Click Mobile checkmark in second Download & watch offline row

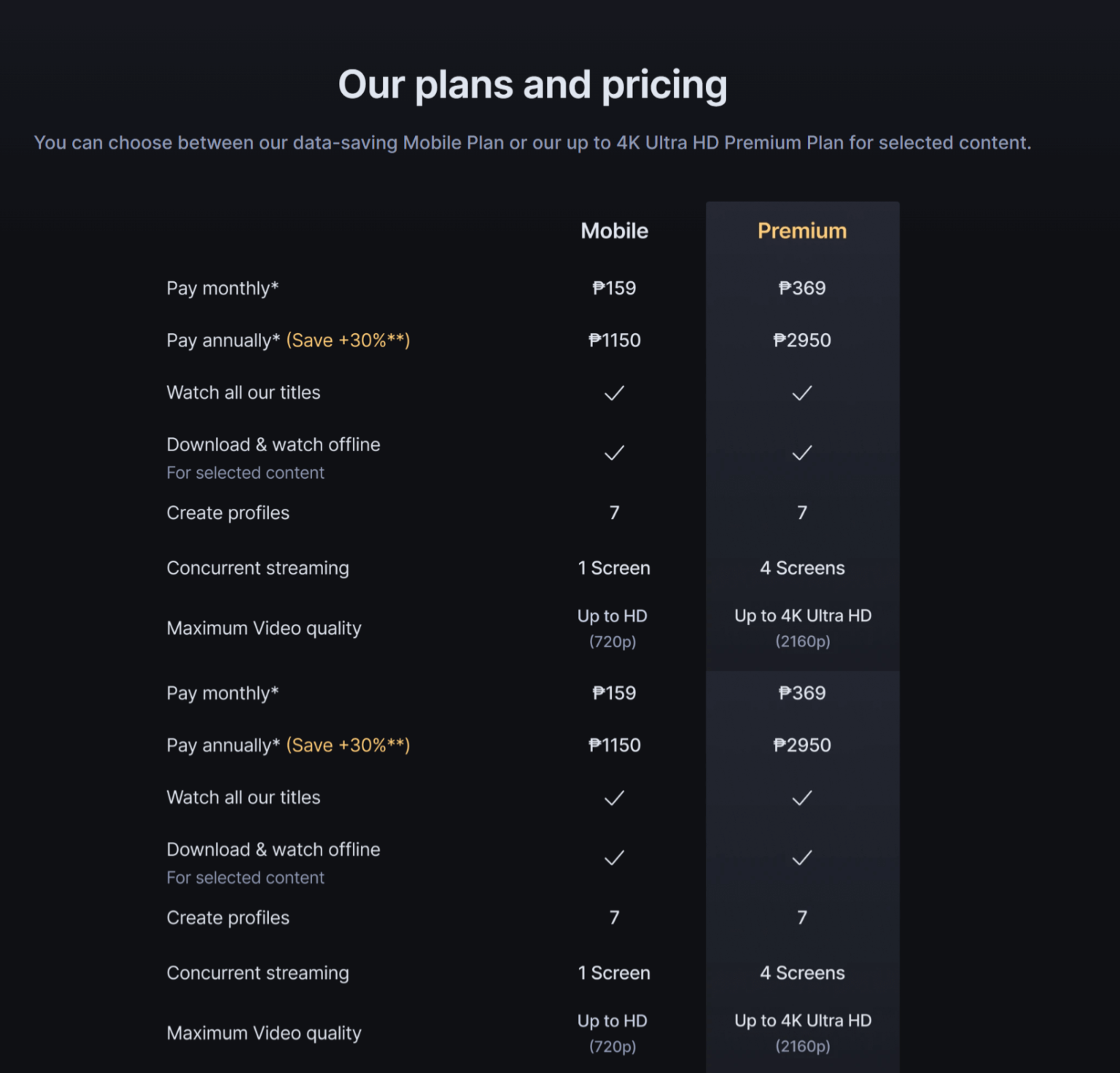[614, 857]
